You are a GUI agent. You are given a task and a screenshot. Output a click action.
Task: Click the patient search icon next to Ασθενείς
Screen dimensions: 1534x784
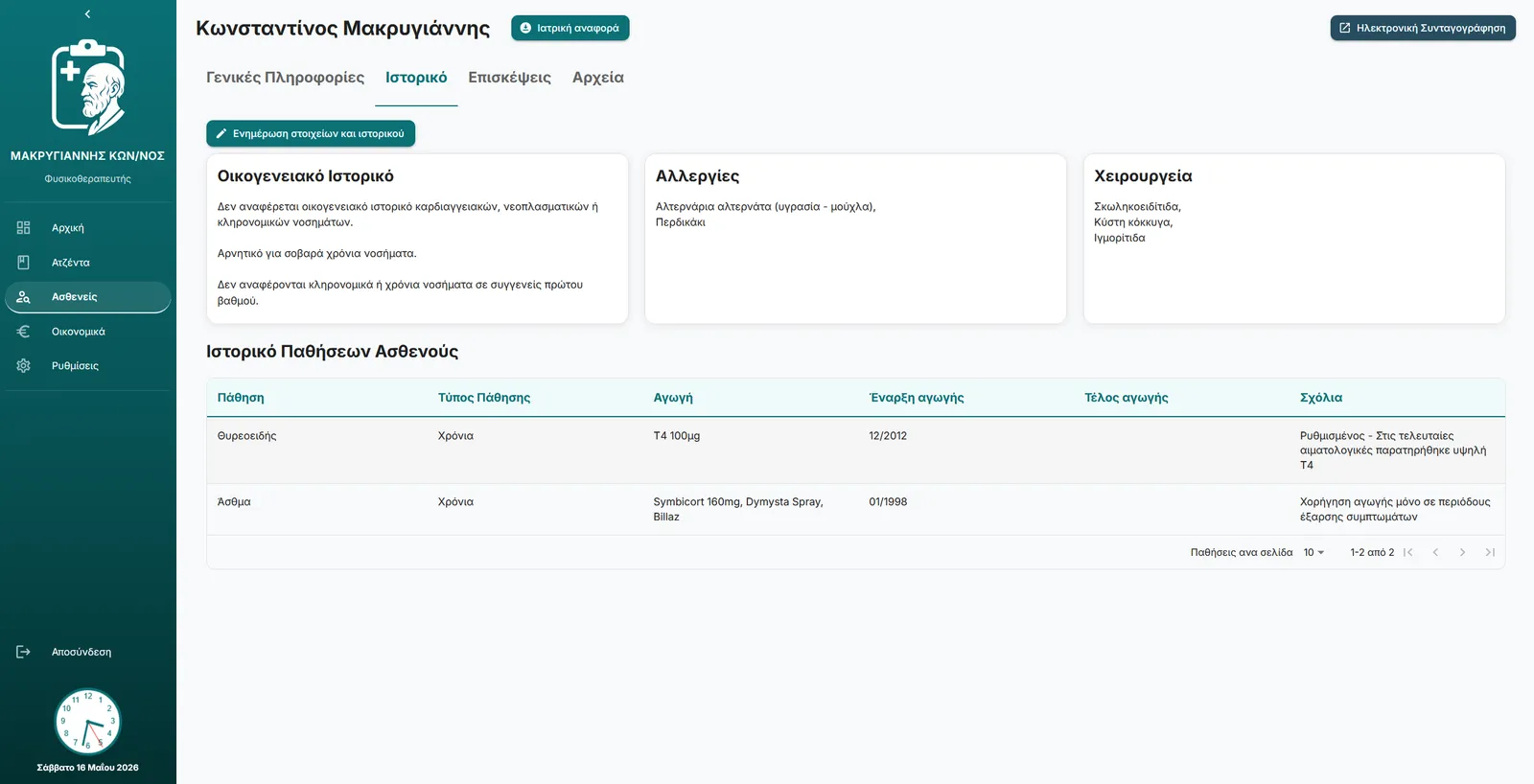[x=24, y=297]
